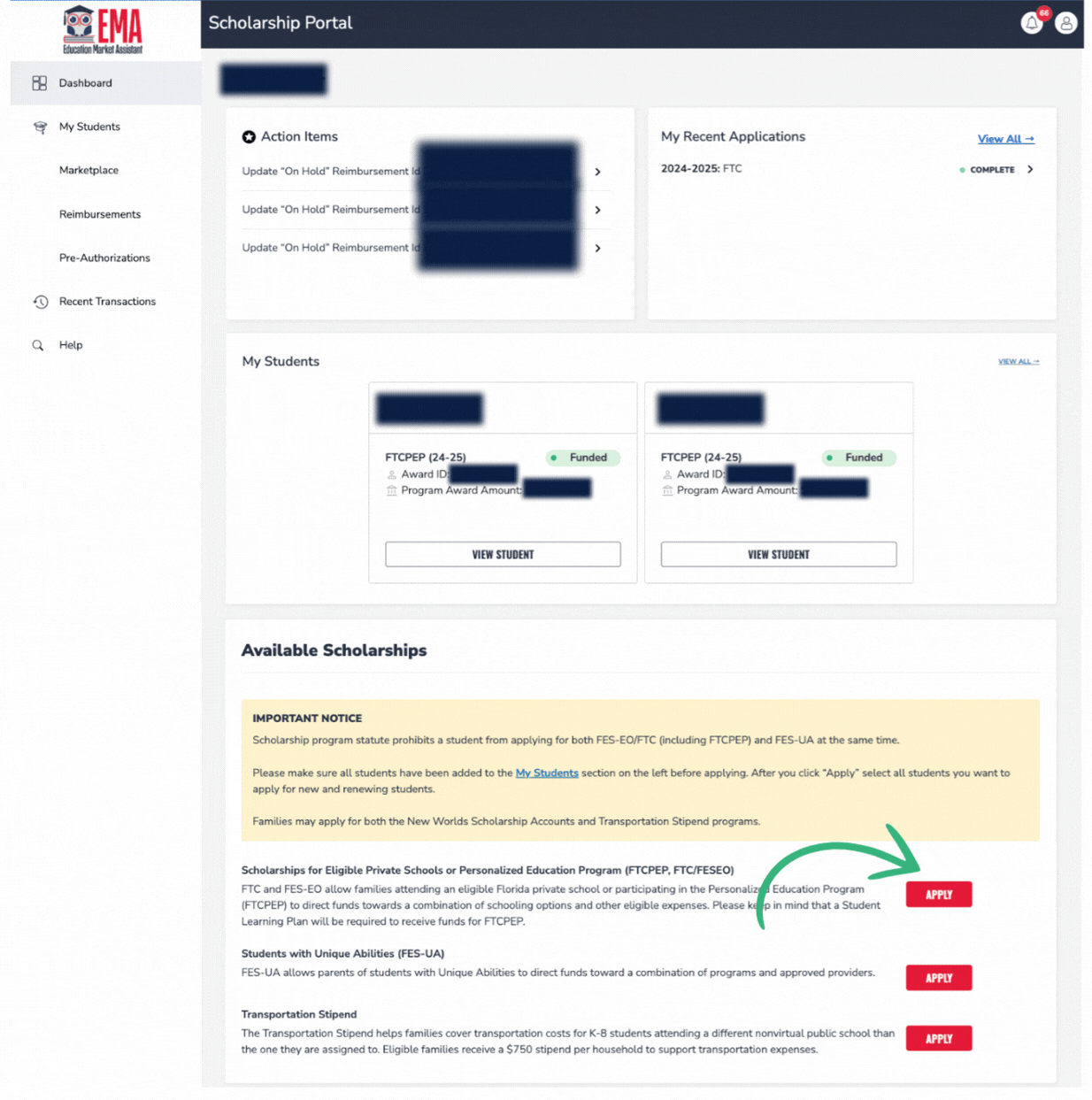Open the notifications bell
Viewport: 1092px width, 1100px height.
(x=1032, y=23)
